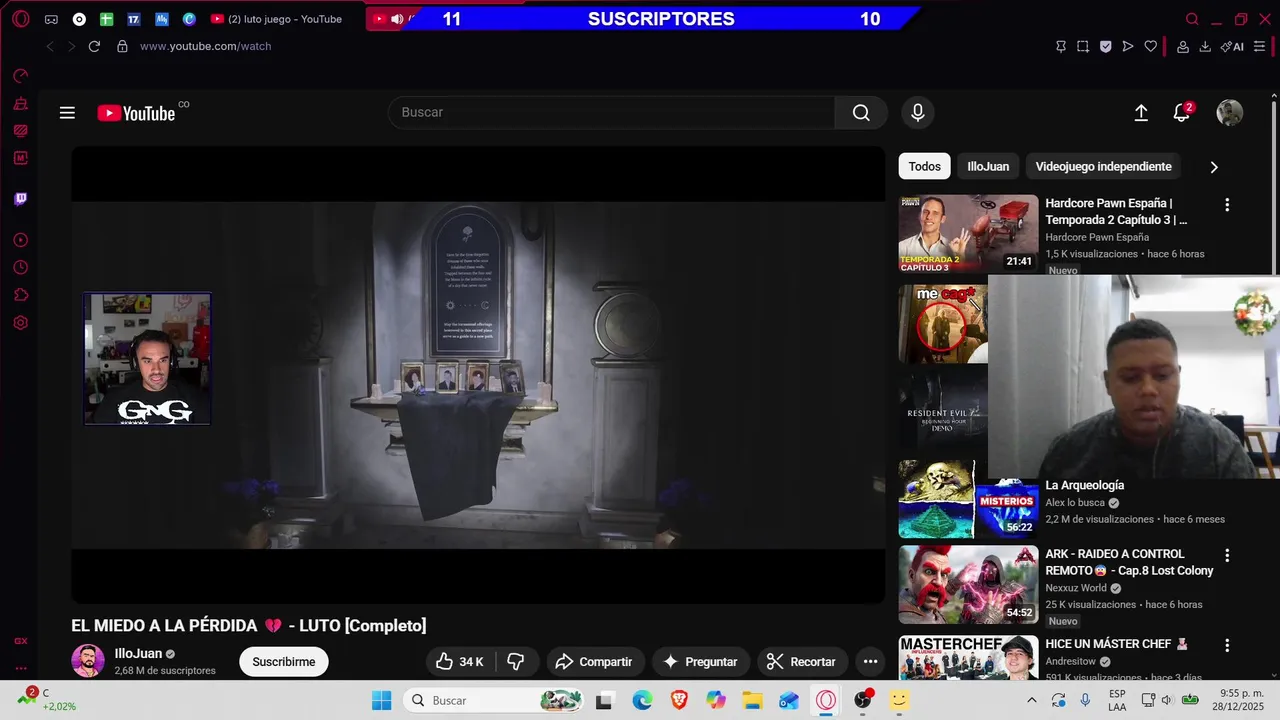Screen dimensions: 1280x720
Task: Open more video actions three-dots menu
Action: click(x=870, y=661)
